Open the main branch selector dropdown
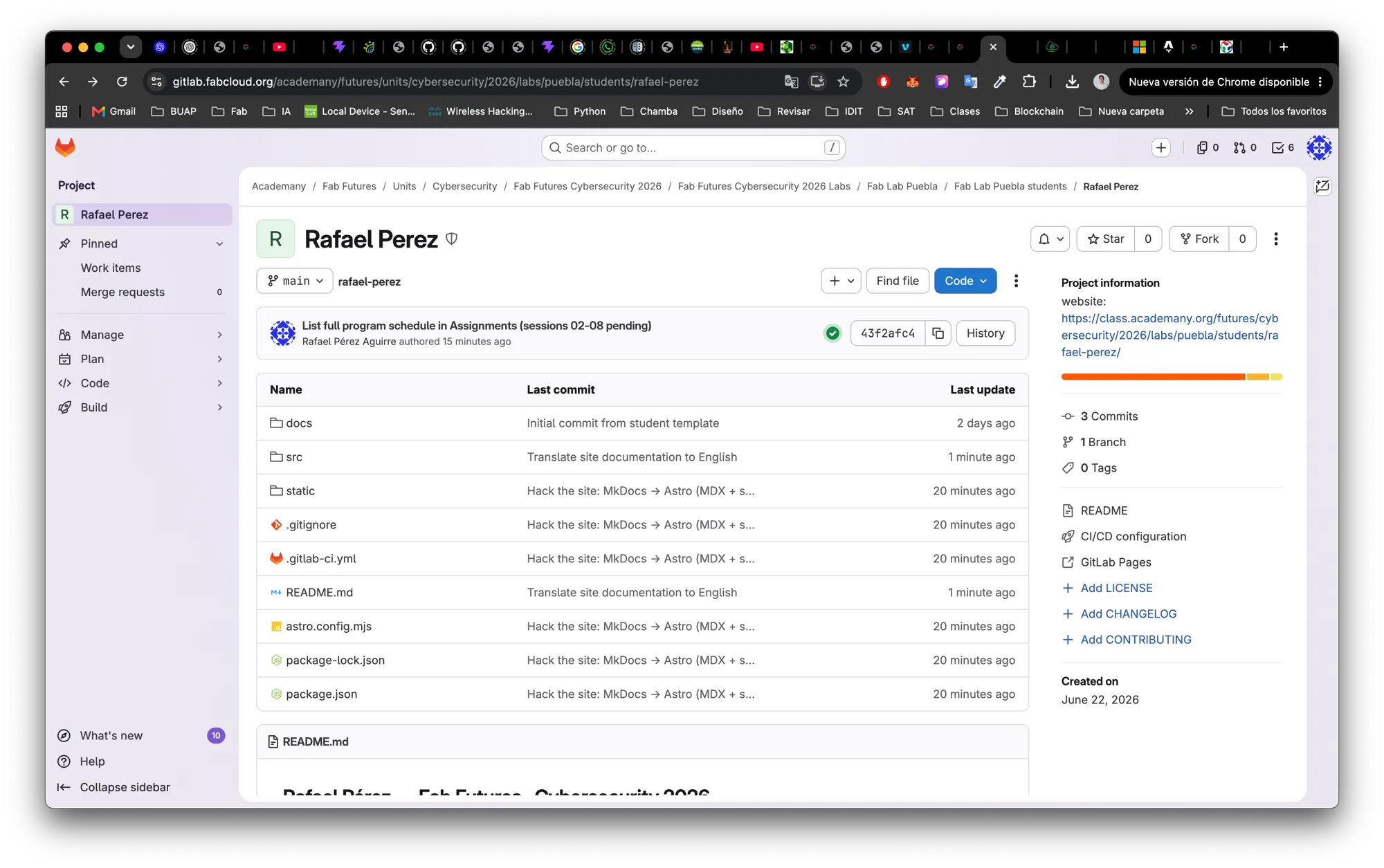The height and width of the screenshot is (868, 1384). [x=295, y=281]
